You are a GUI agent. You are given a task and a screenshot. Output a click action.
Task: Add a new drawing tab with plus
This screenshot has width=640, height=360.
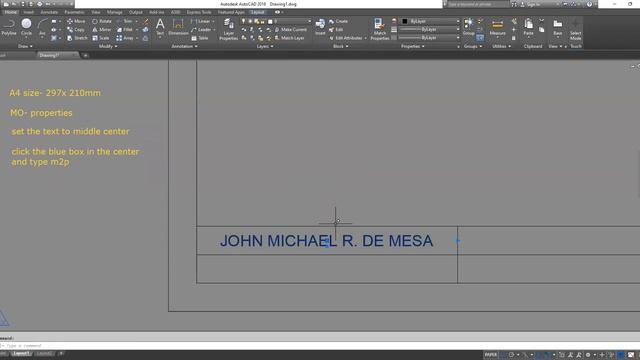(x=85, y=55)
